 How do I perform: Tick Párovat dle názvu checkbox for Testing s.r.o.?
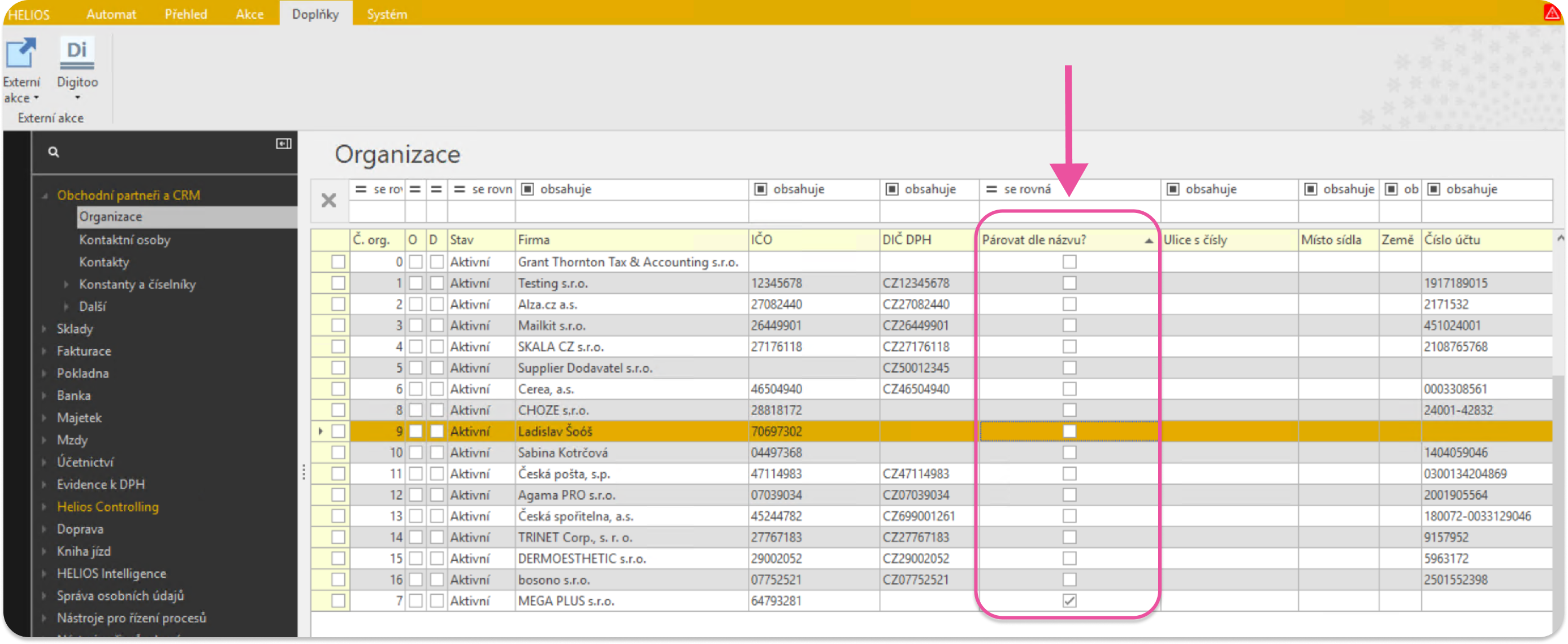(x=1069, y=283)
